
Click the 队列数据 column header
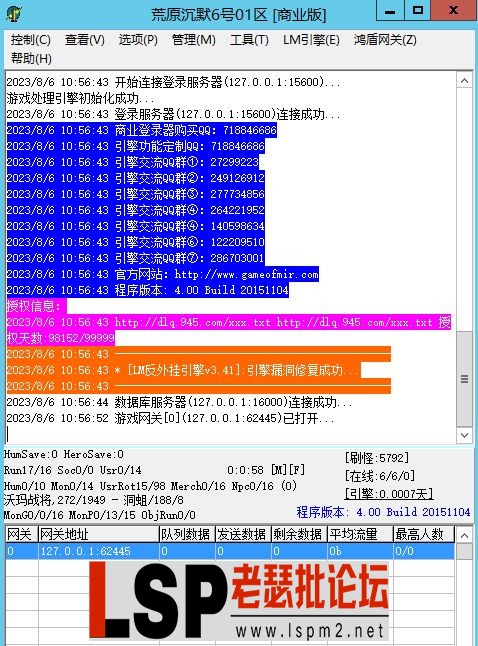pos(187,534)
